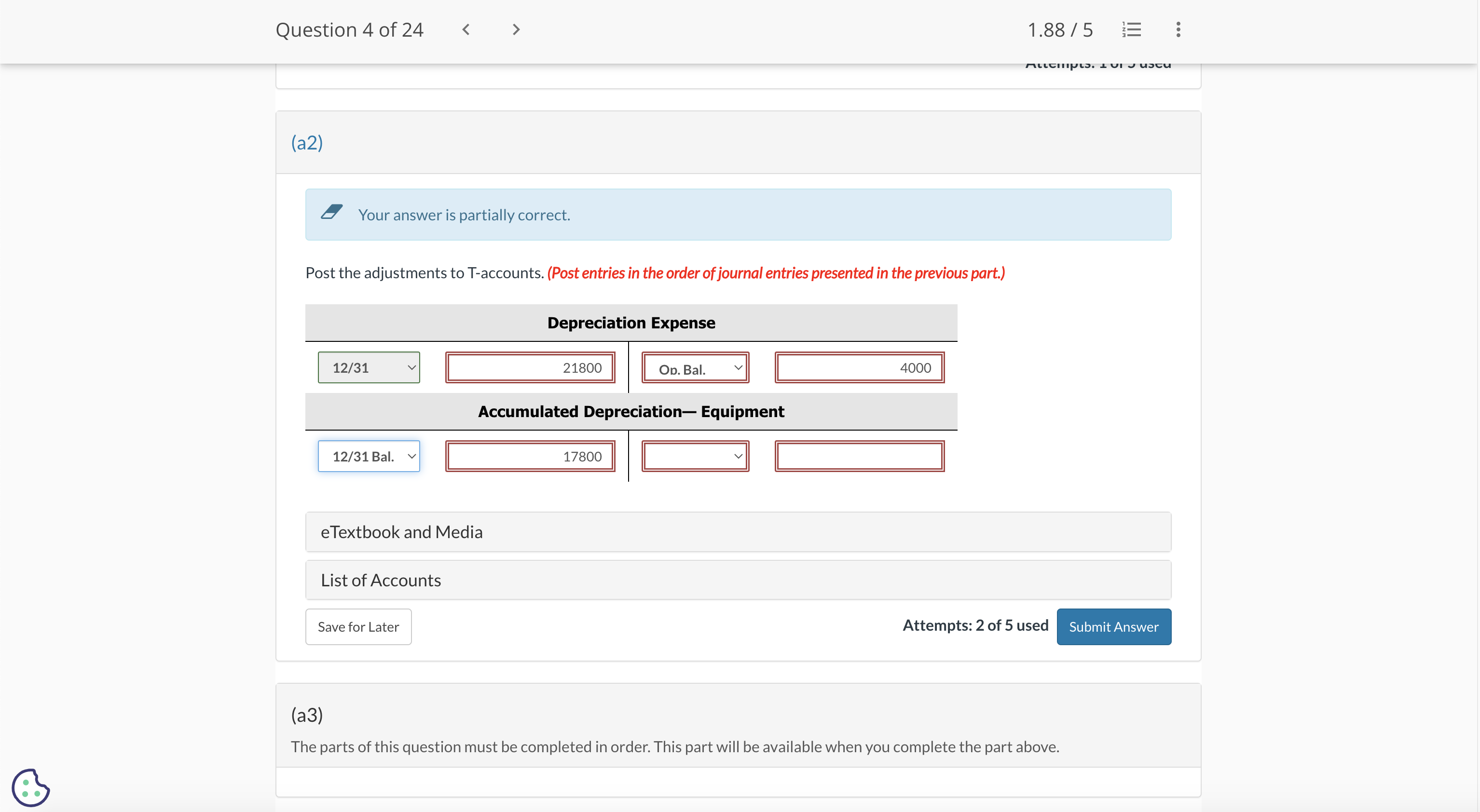Click the 4000 credit amount field

coord(859,367)
